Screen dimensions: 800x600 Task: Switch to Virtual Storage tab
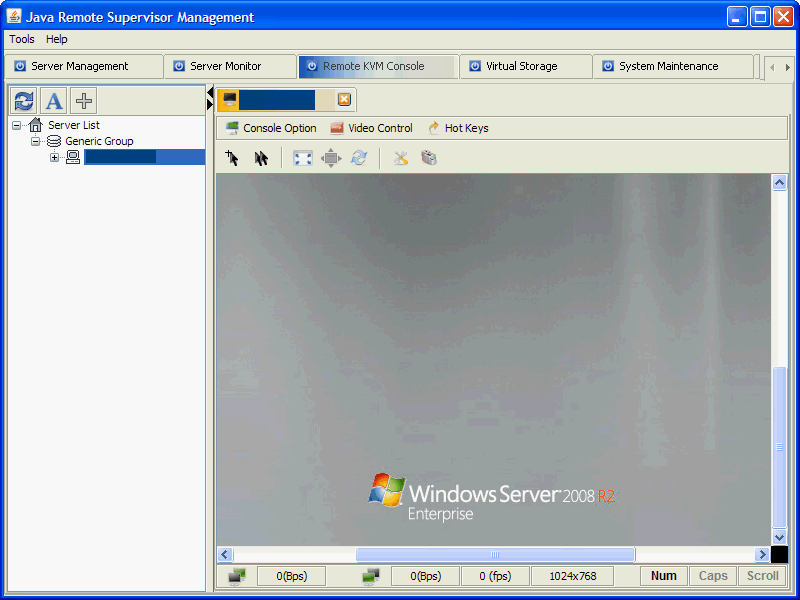point(526,66)
